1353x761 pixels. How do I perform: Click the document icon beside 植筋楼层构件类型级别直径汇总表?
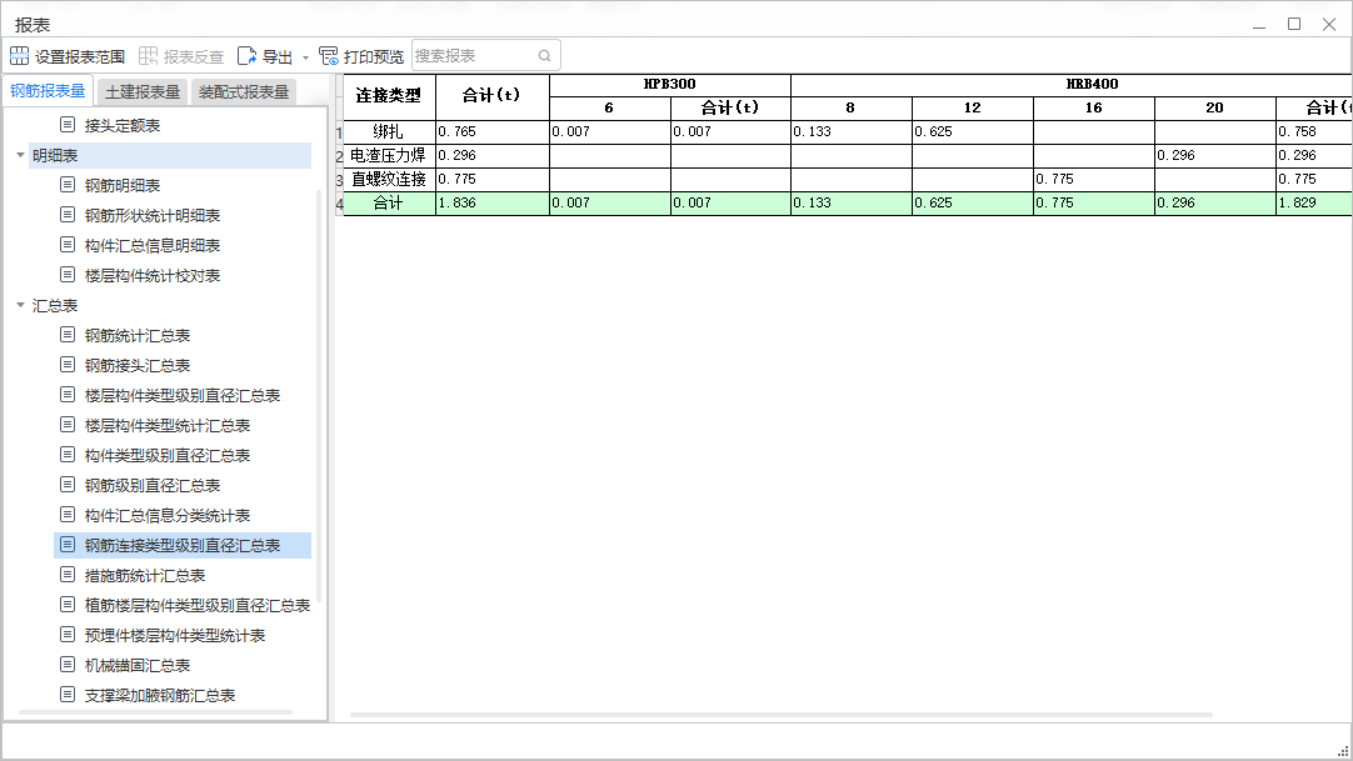[x=67, y=605]
